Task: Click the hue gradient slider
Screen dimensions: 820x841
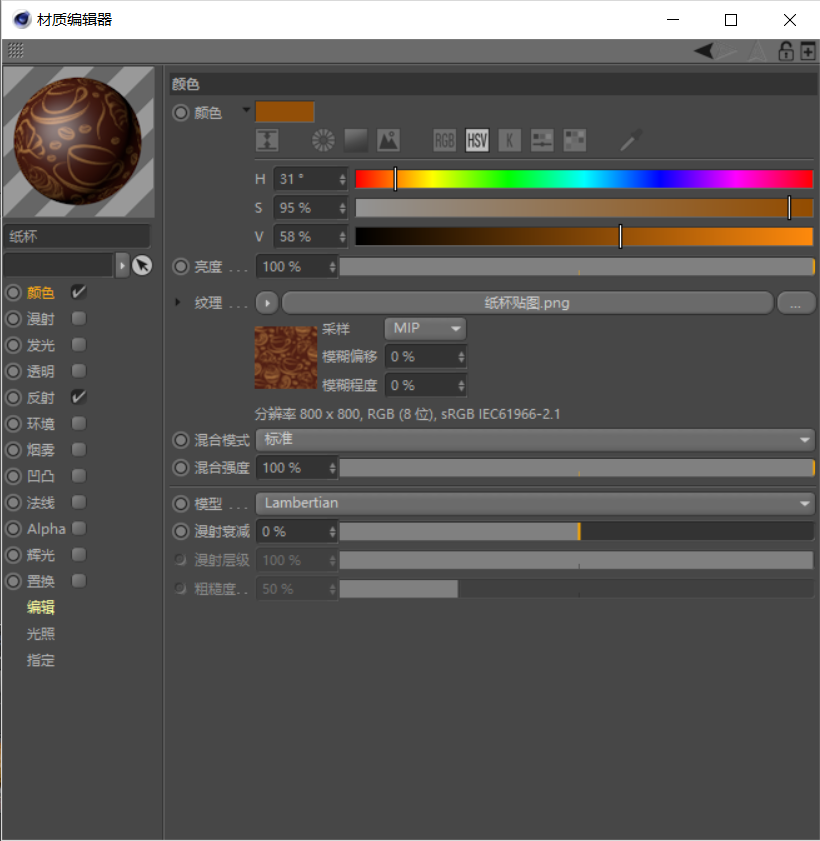Action: (x=584, y=179)
